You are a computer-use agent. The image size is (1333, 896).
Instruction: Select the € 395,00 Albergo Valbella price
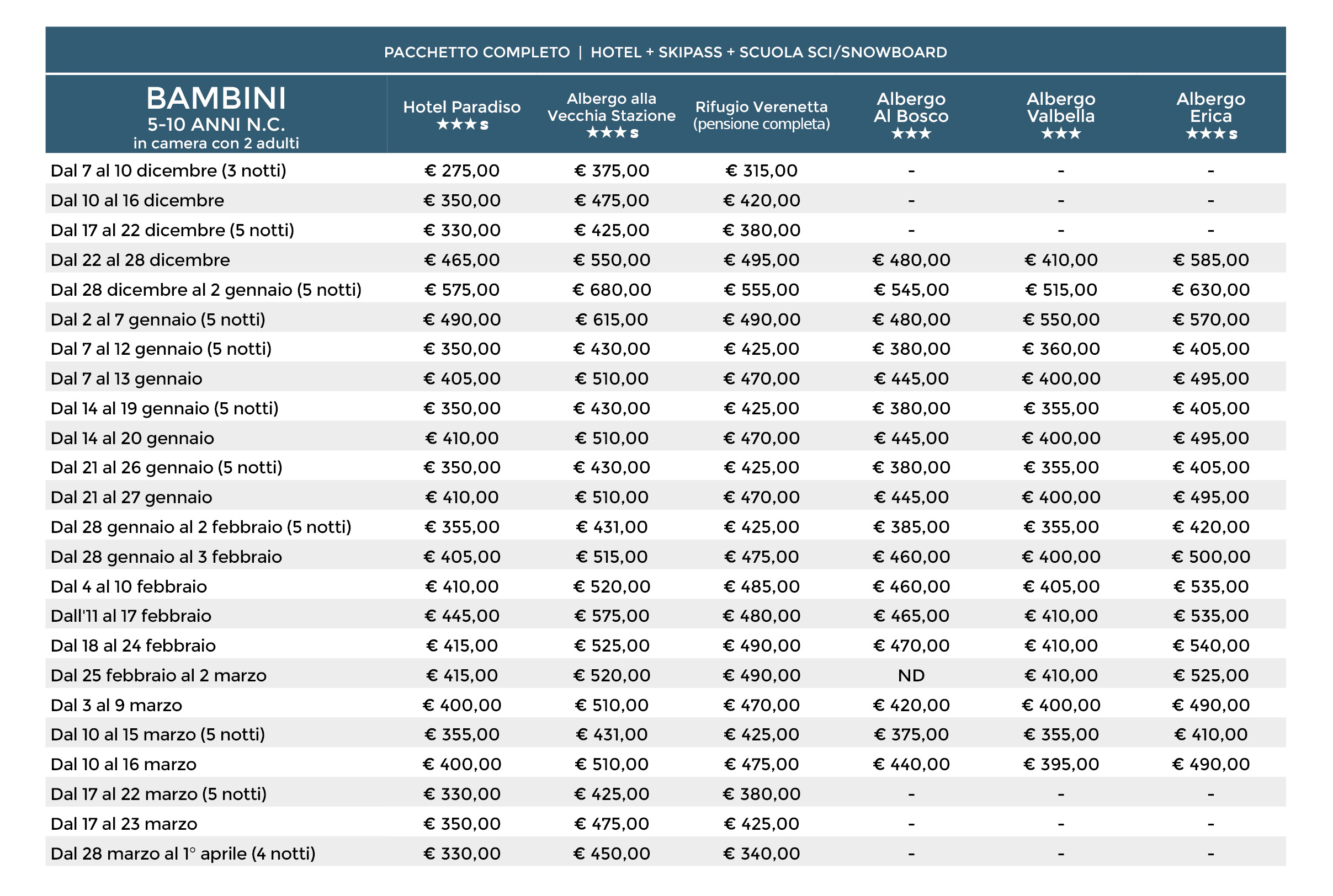click(x=1061, y=765)
